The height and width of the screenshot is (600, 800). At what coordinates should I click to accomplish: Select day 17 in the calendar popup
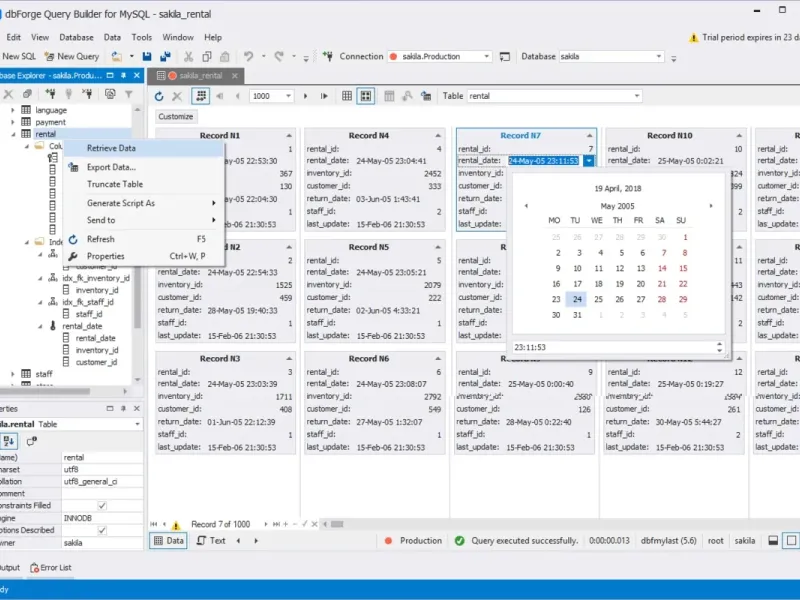[575, 284]
